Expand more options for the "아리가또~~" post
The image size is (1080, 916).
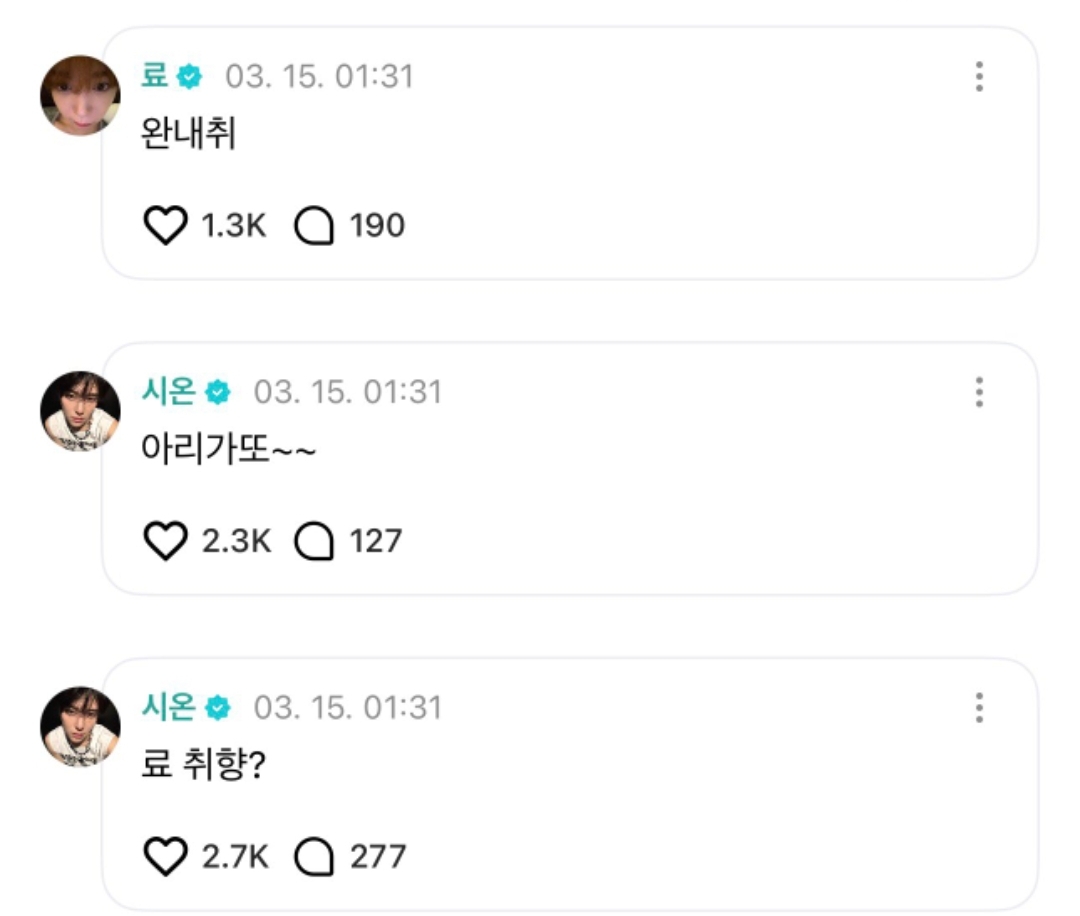pos(979,392)
